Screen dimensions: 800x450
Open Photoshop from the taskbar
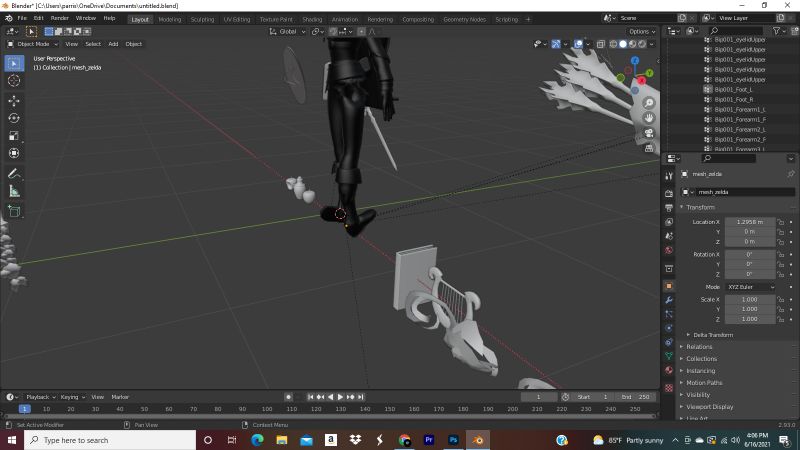pos(453,440)
